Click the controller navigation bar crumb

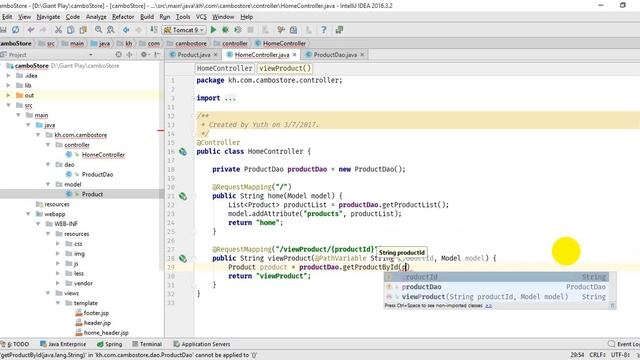pos(235,43)
